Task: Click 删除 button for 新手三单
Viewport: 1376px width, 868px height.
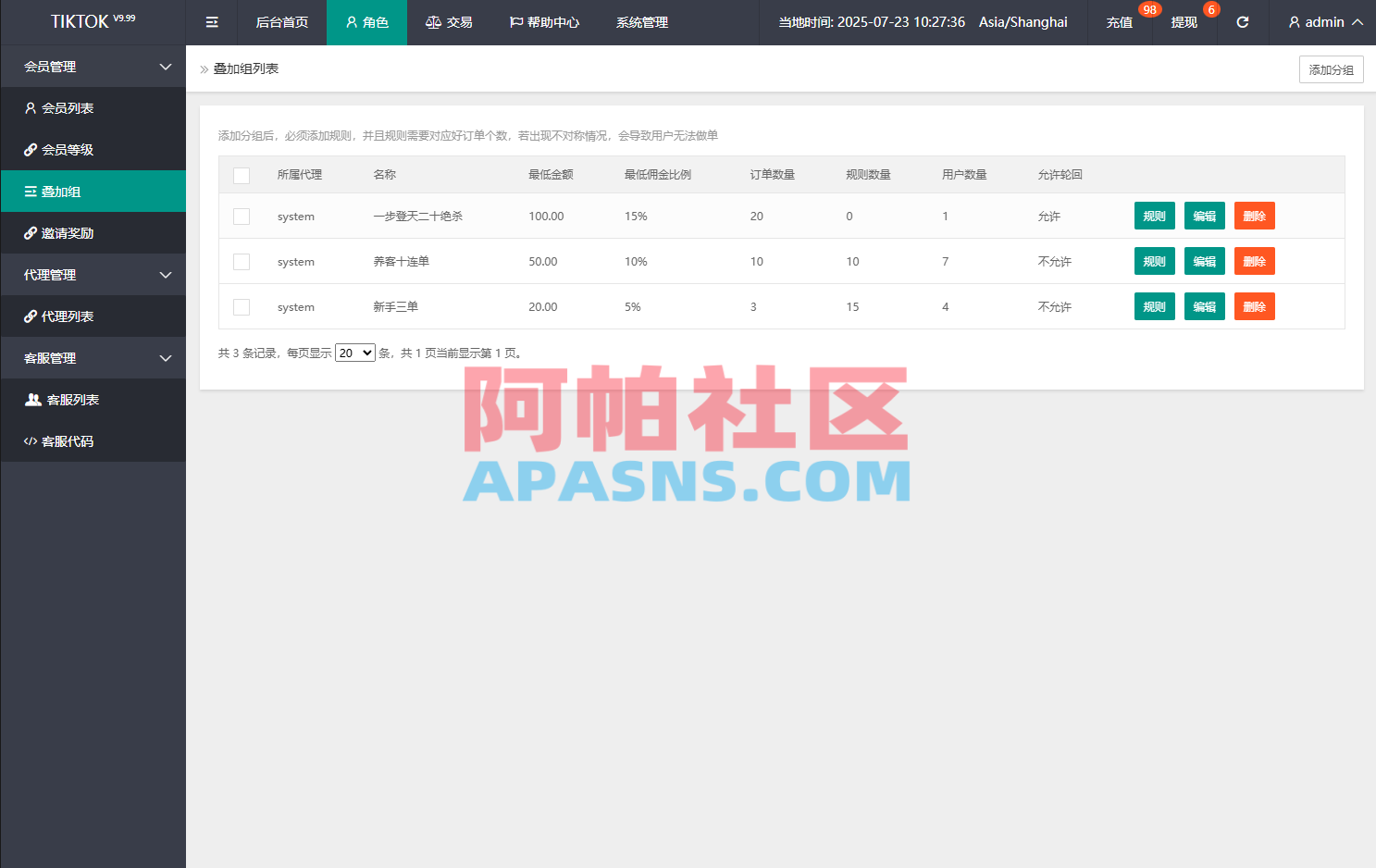Action: click(1254, 306)
